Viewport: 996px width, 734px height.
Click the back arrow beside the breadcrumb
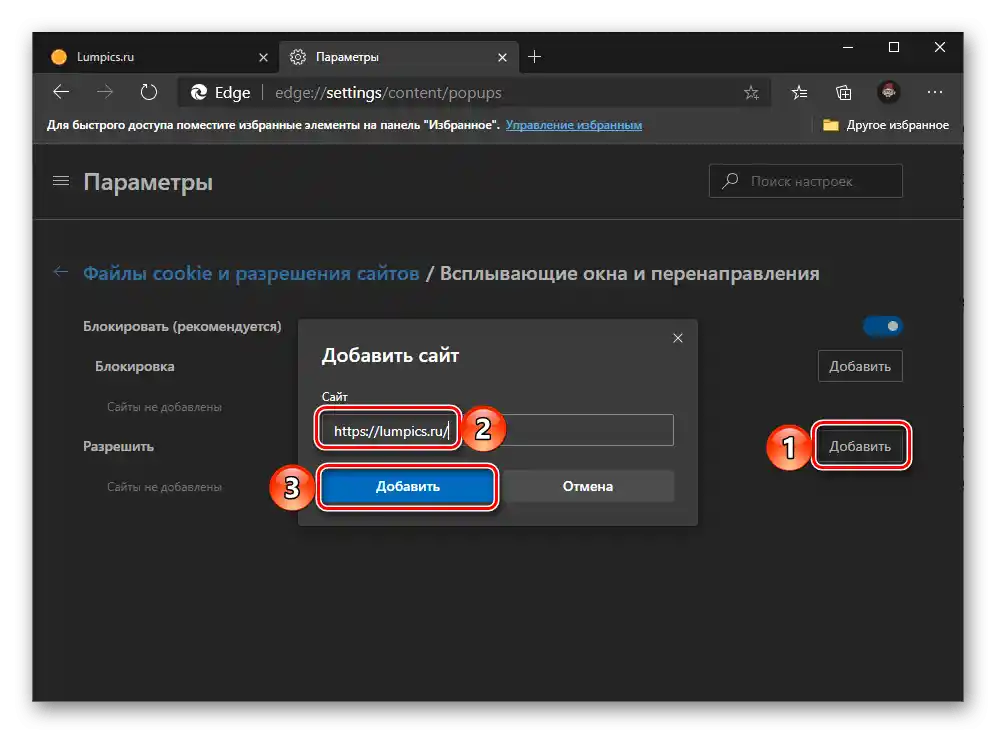point(61,272)
